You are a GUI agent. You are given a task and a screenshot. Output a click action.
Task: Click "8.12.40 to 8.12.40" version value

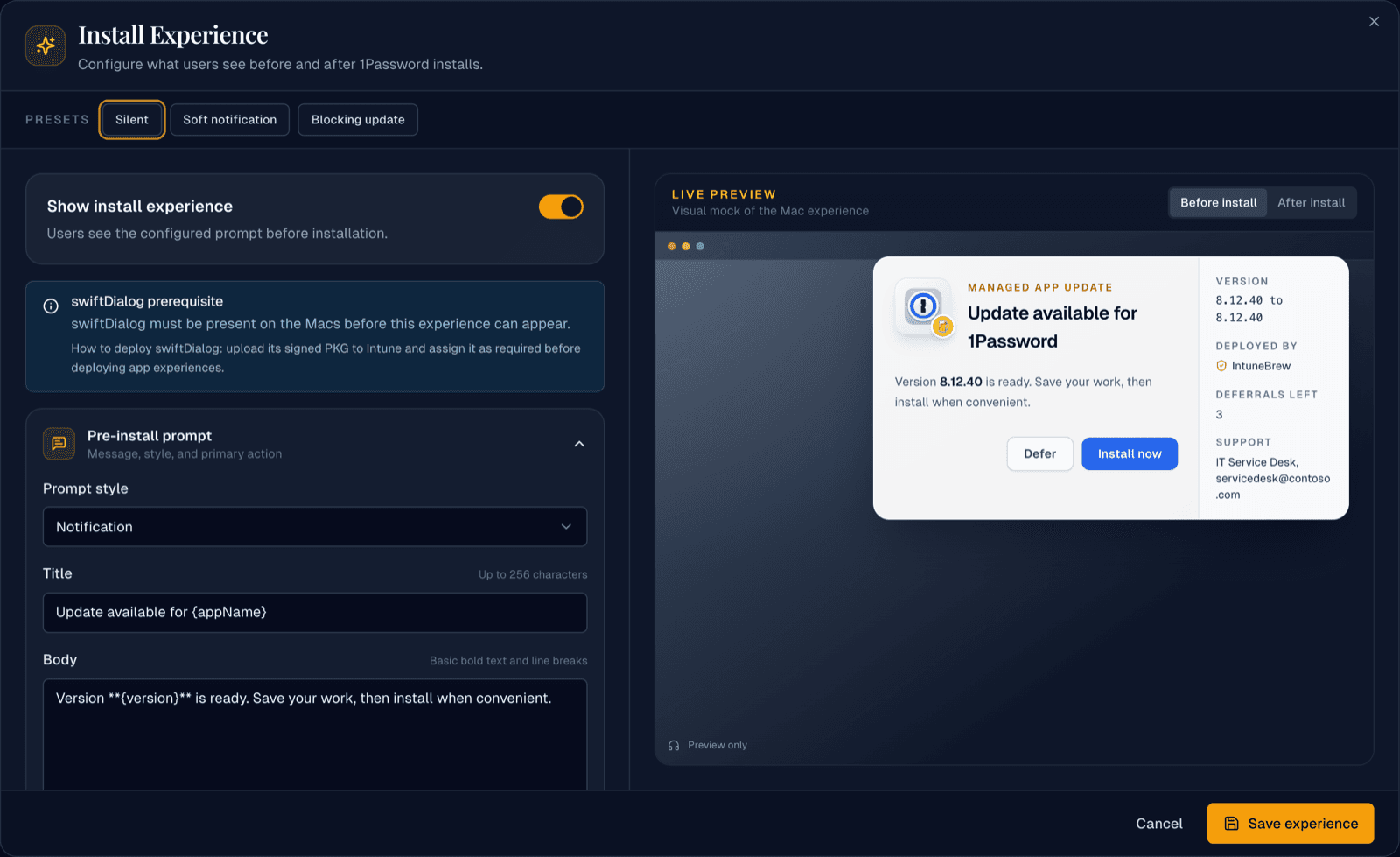coord(1249,309)
